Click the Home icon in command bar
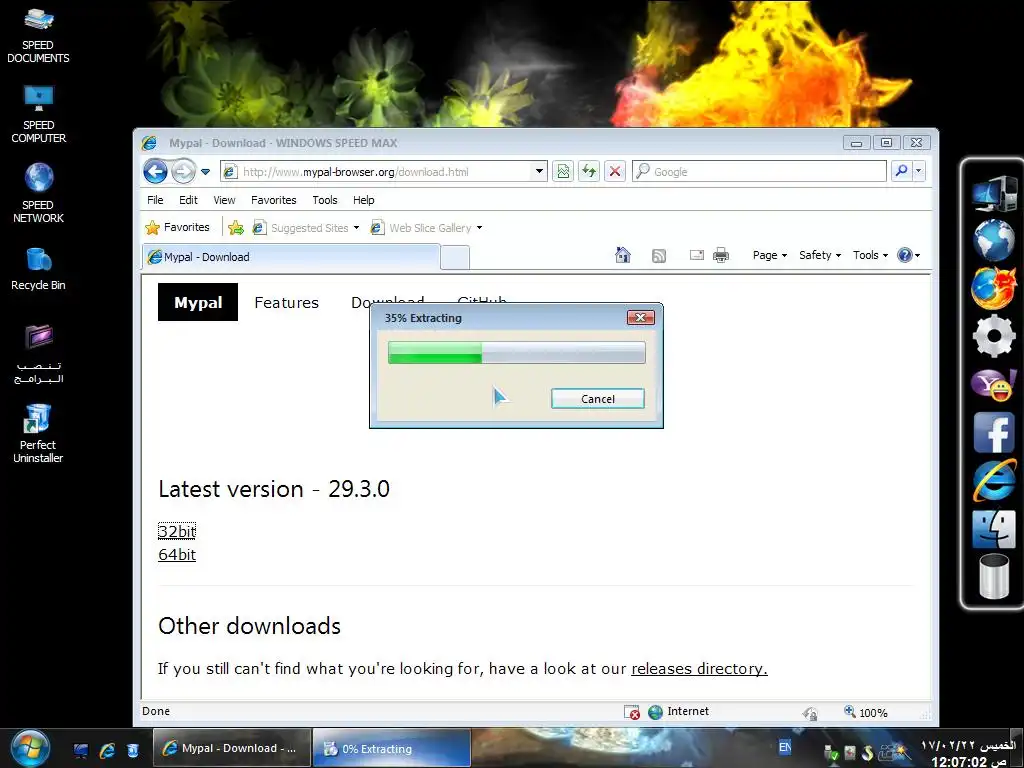This screenshot has height=768, width=1024. pyautogui.click(x=623, y=255)
